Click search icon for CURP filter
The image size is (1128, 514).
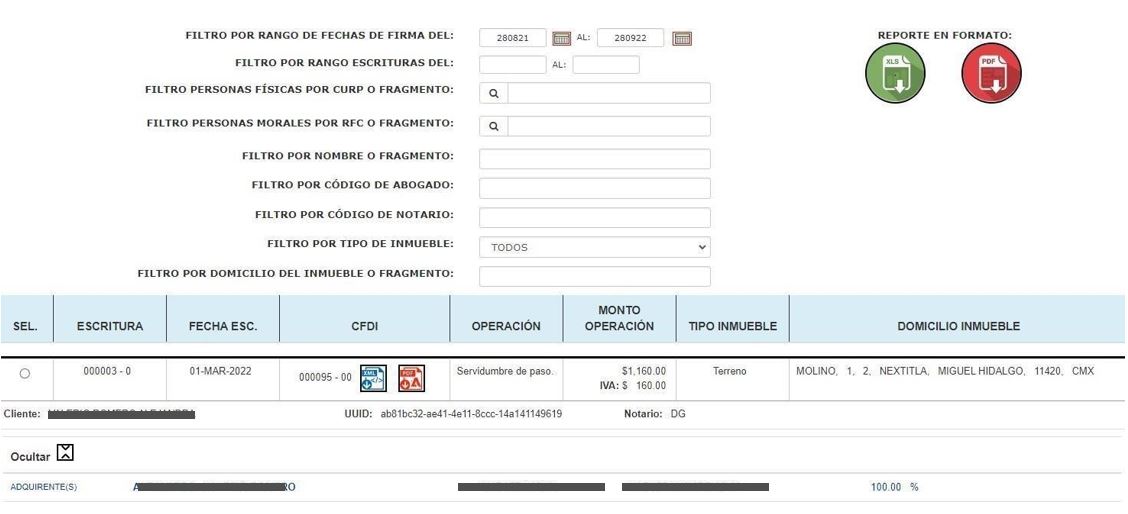click(494, 93)
